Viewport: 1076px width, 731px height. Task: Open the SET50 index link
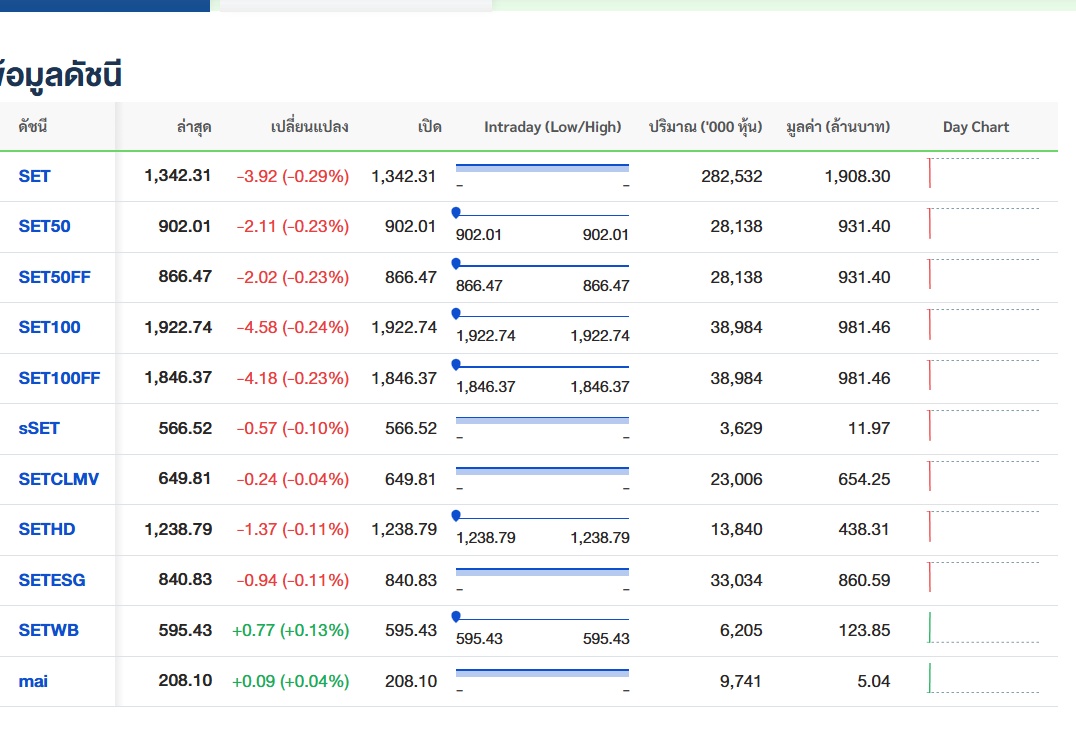pyautogui.click(x=44, y=226)
